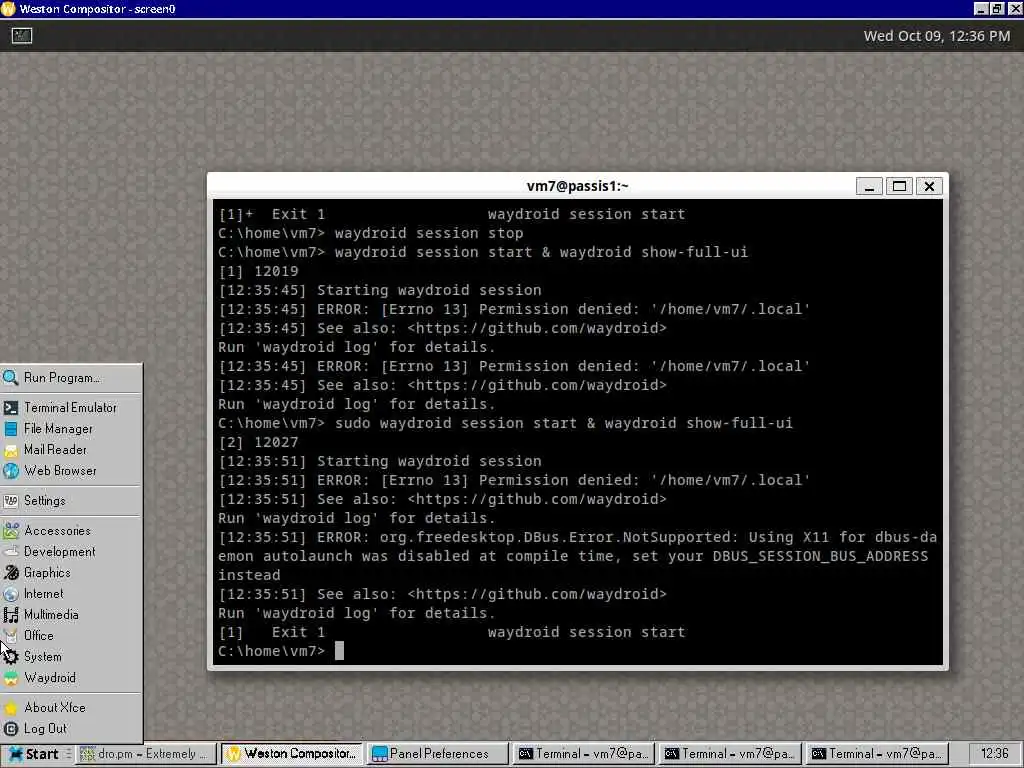Open File Manager menu entry
The width and height of the screenshot is (1024, 768).
point(71,428)
